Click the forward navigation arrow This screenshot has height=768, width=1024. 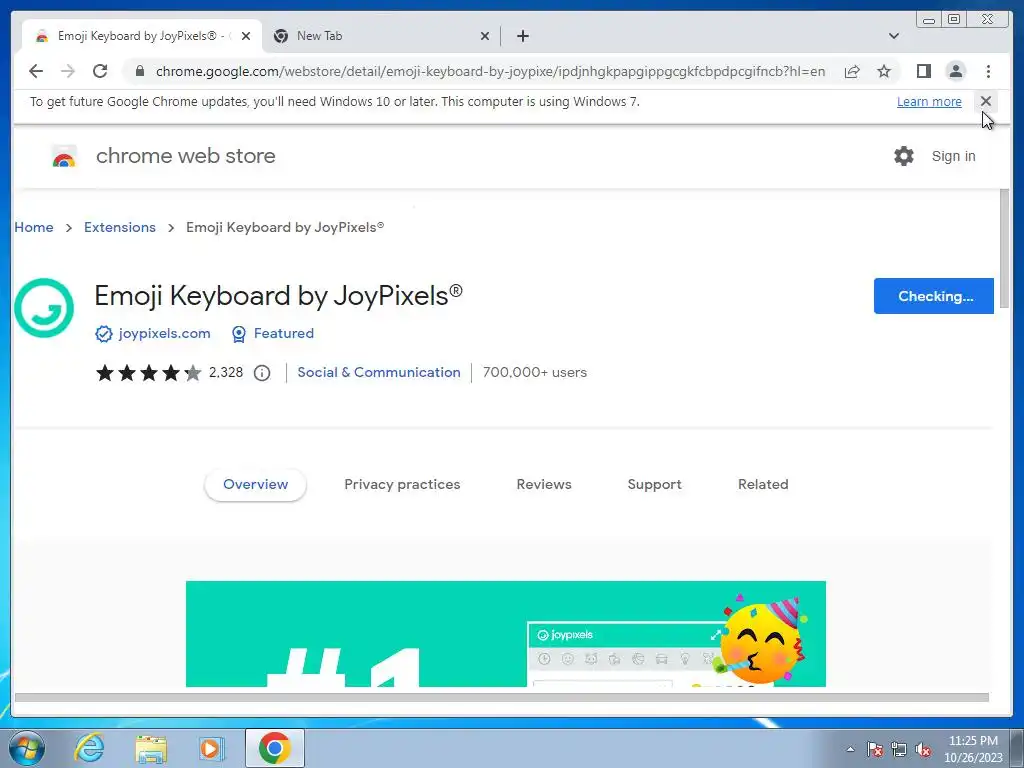[68, 71]
